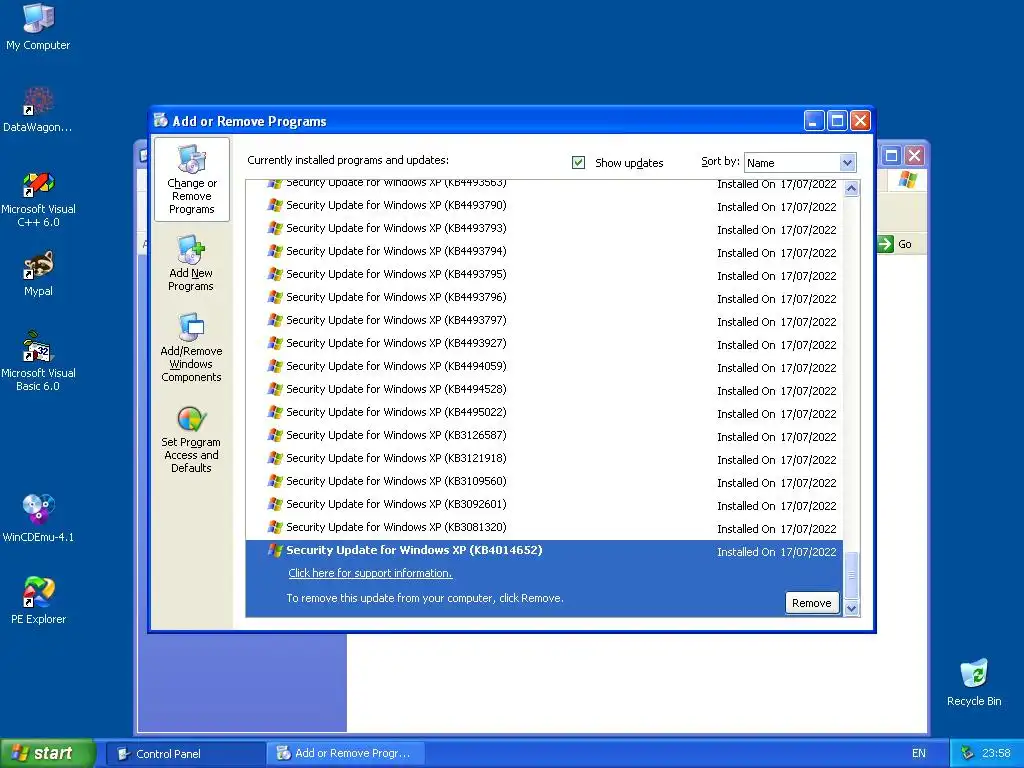
Task: Click the Add or Remove Programs title icon
Action: (161, 120)
